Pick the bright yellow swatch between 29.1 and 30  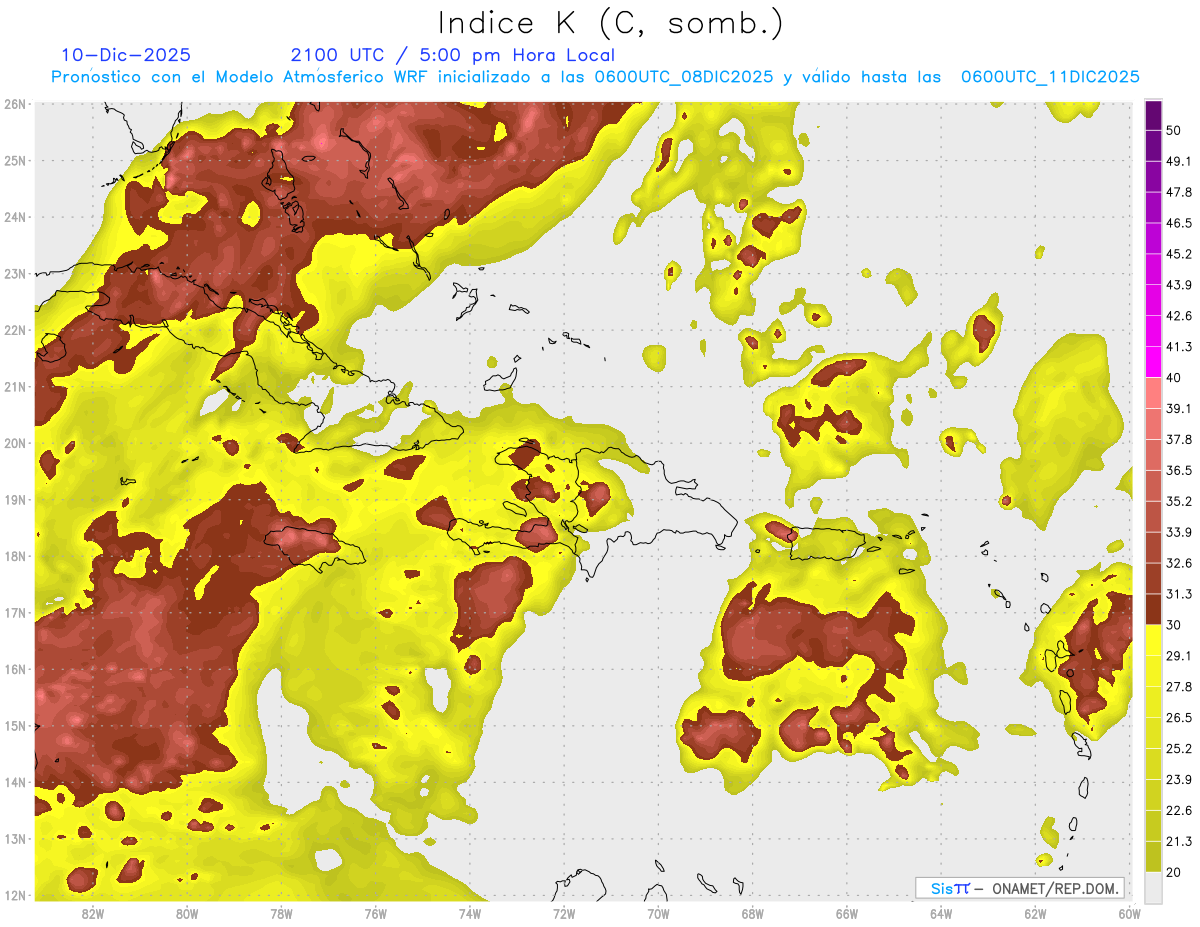pos(1154,640)
